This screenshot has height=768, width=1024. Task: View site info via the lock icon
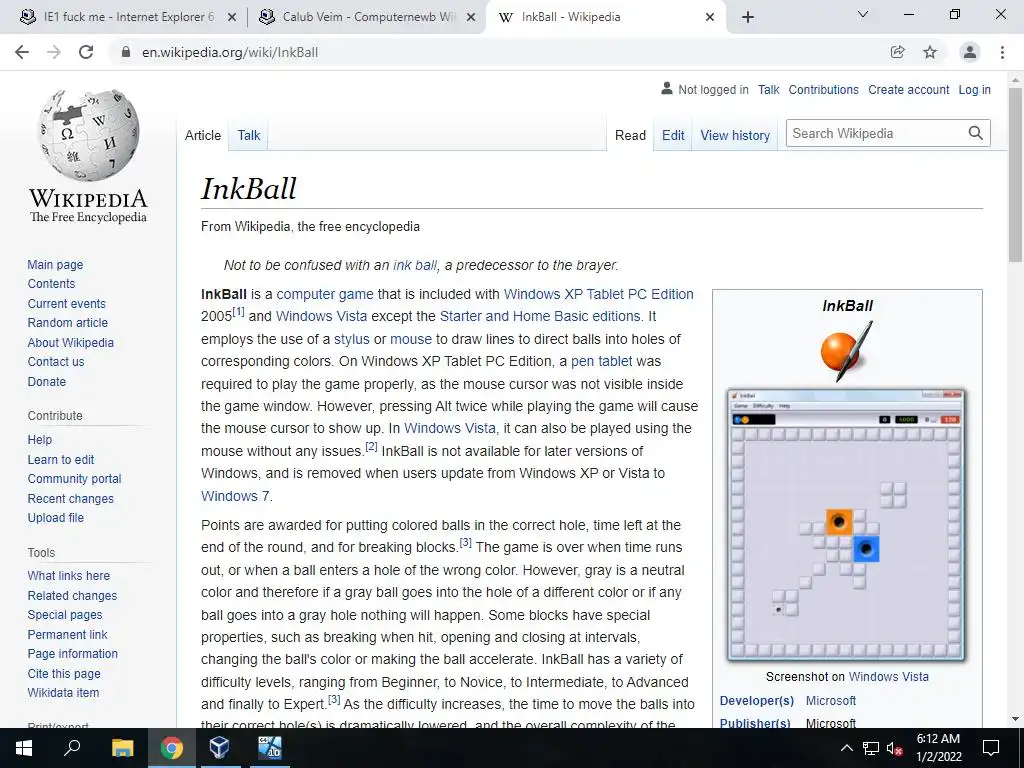(127, 52)
